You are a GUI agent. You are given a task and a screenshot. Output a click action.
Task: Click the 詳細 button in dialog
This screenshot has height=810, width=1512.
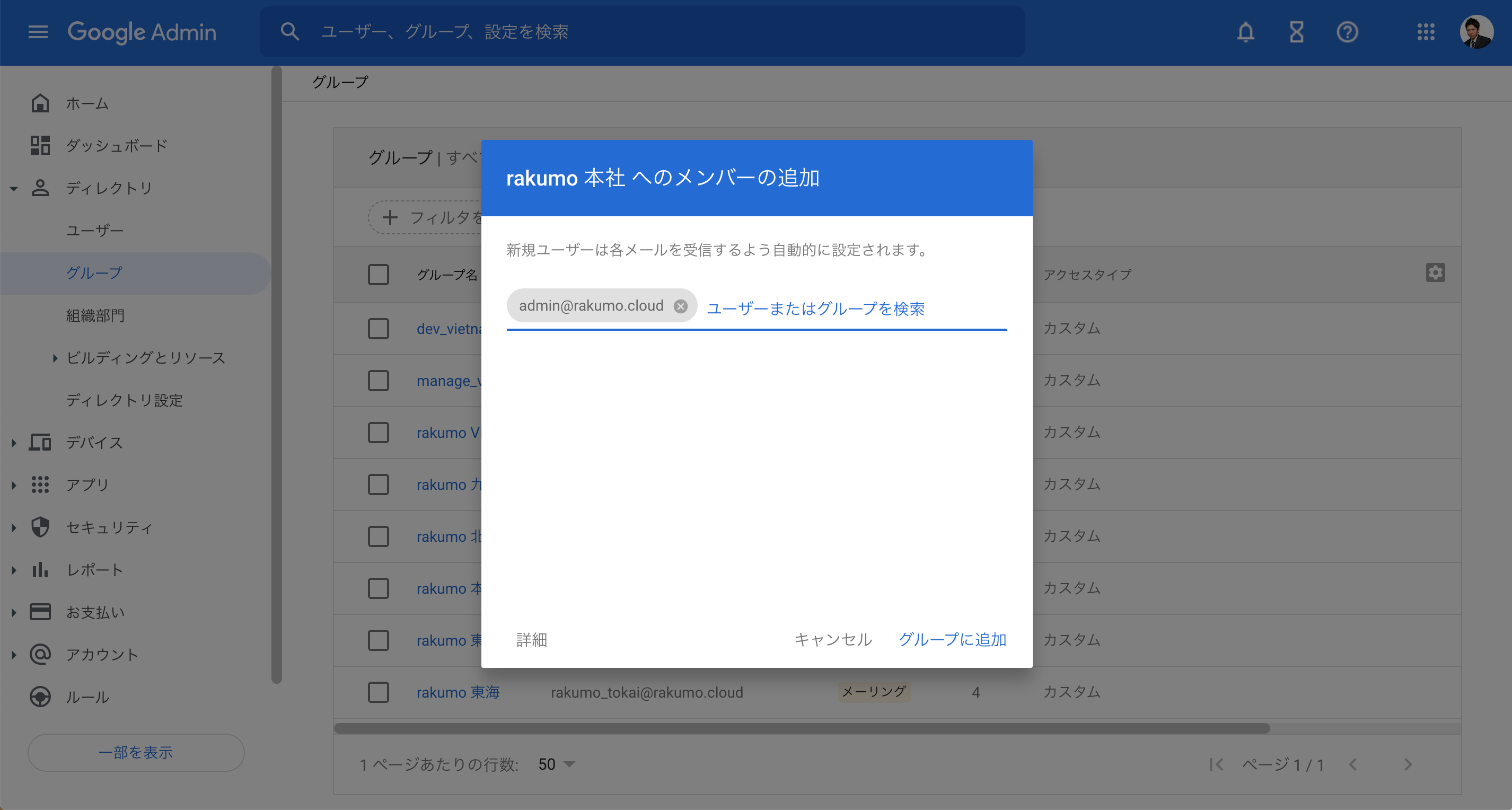pyautogui.click(x=532, y=639)
